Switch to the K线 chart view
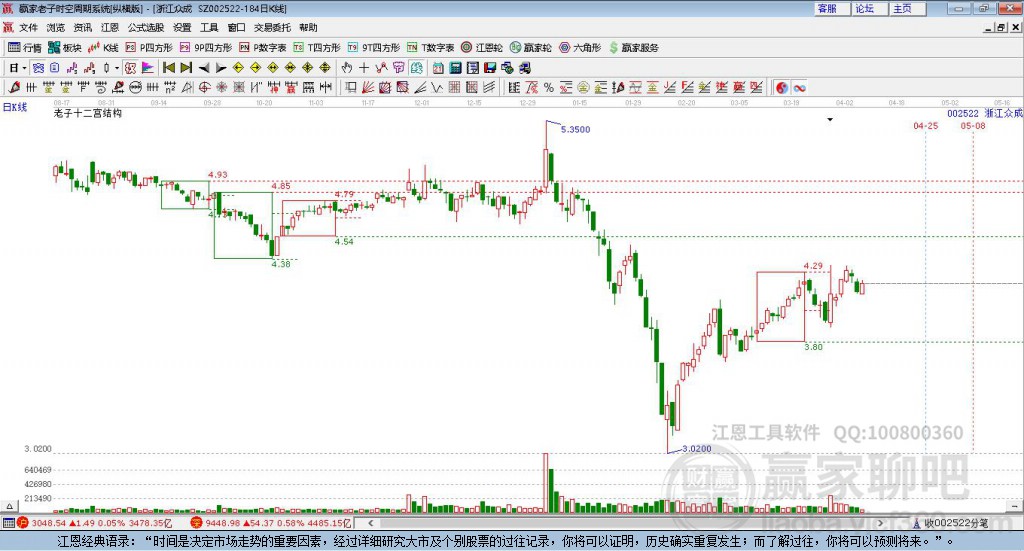Screen dimensions: 1024x551 point(104,47)
